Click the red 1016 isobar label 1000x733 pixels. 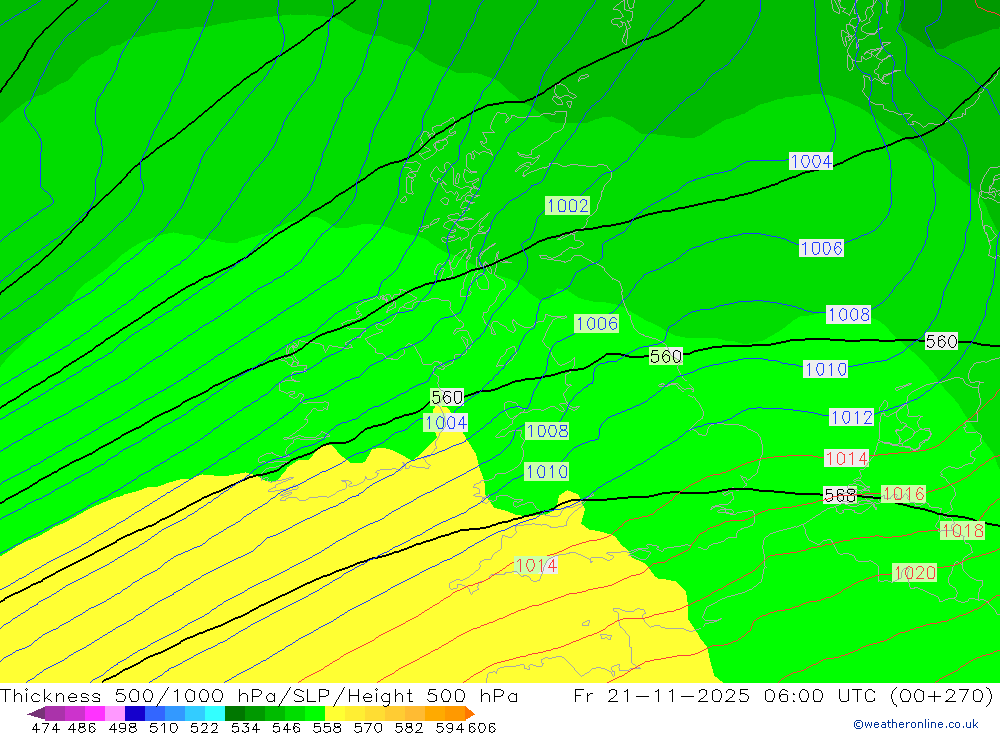click(904, 494)
